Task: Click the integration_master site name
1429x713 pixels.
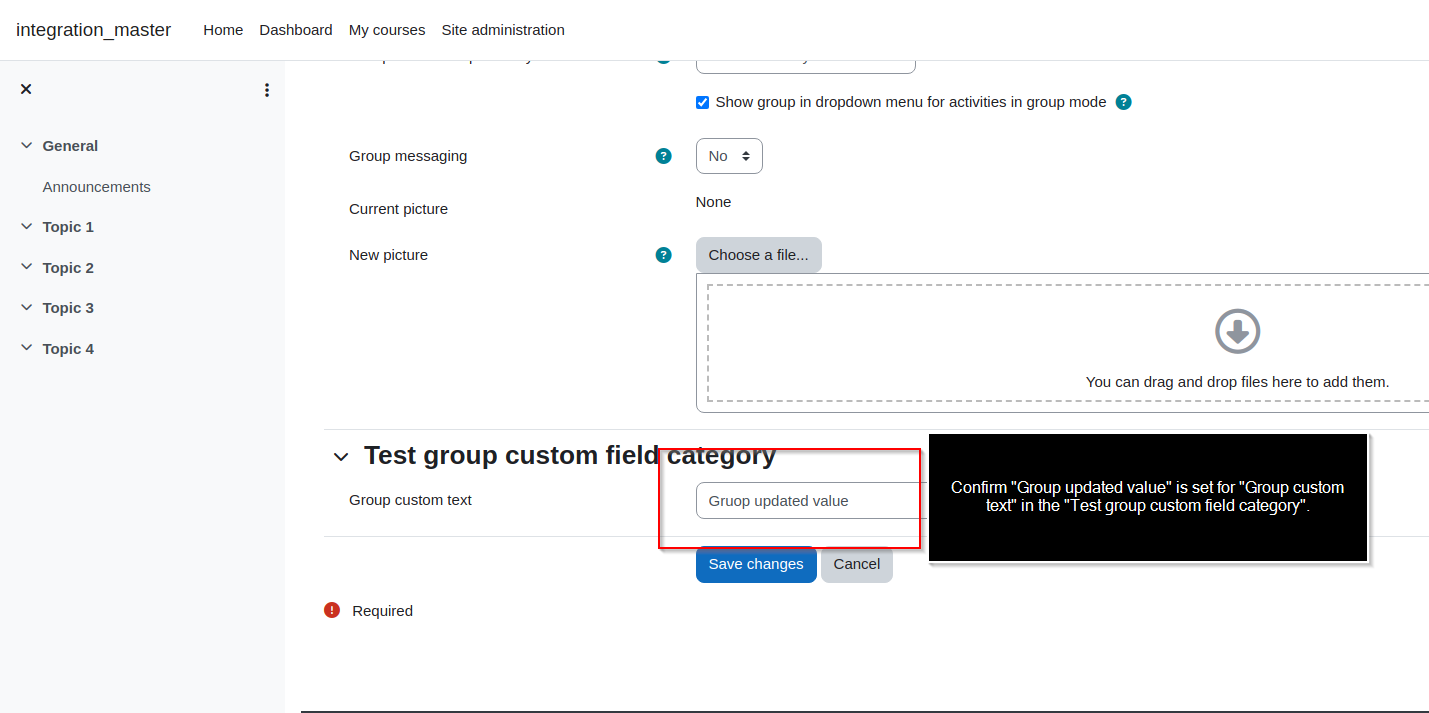Action: 94,30
